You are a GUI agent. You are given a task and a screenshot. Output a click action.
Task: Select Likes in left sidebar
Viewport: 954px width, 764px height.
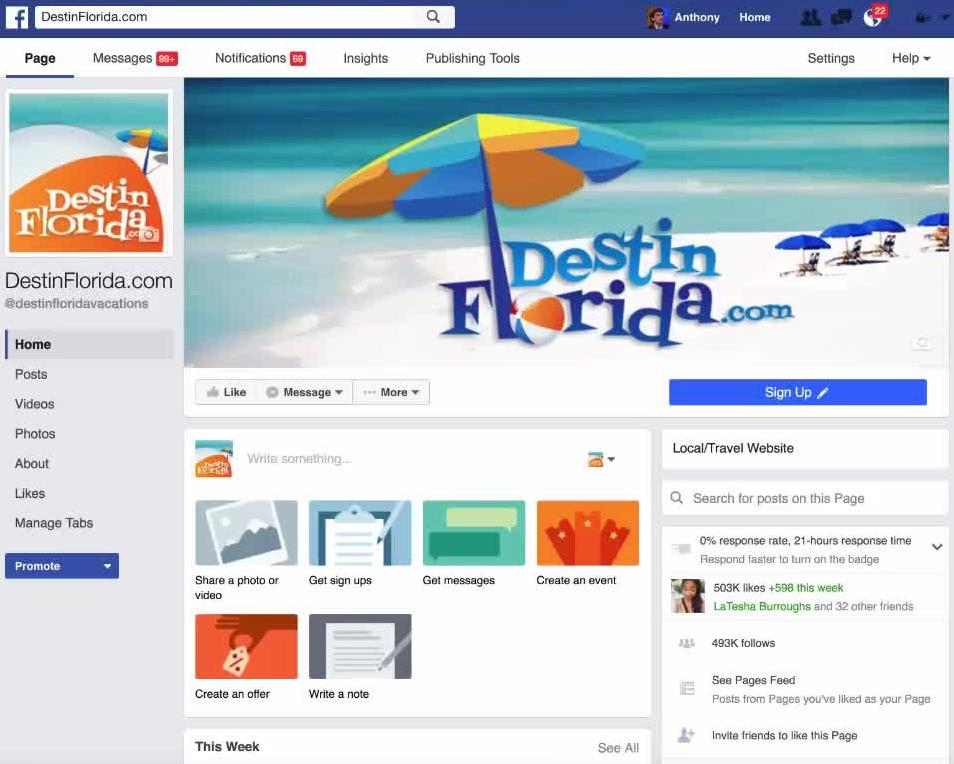[x=30, y=493]
